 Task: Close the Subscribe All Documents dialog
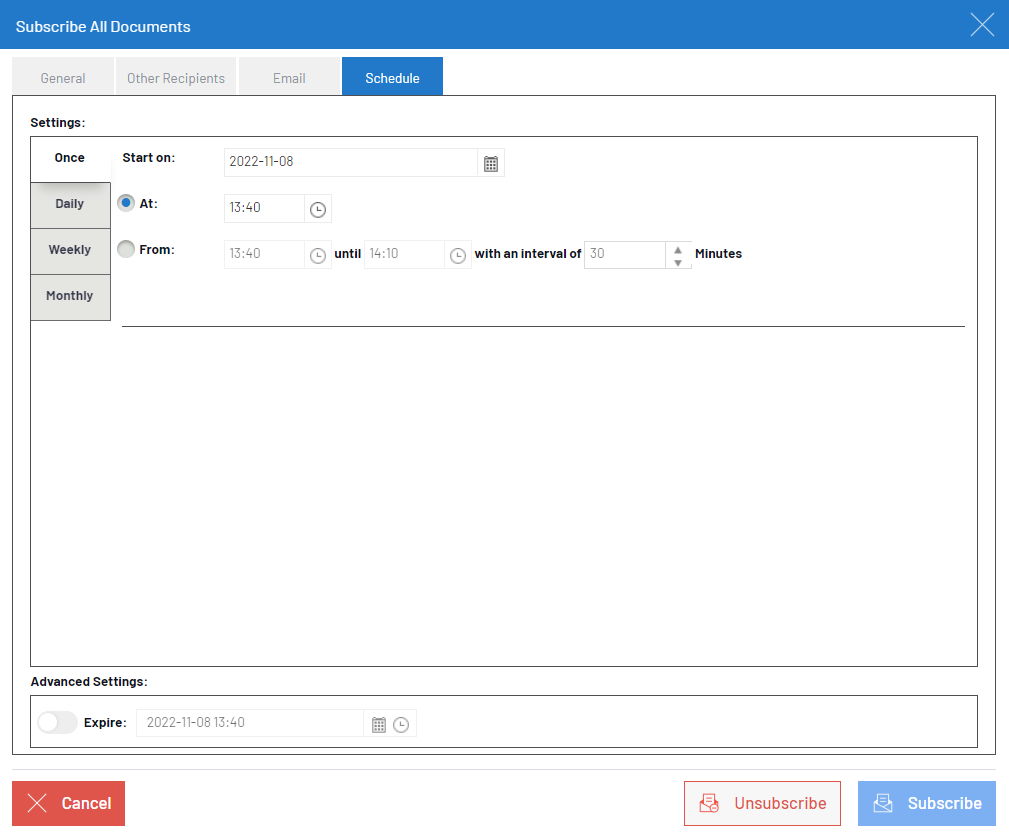point(982,25)
